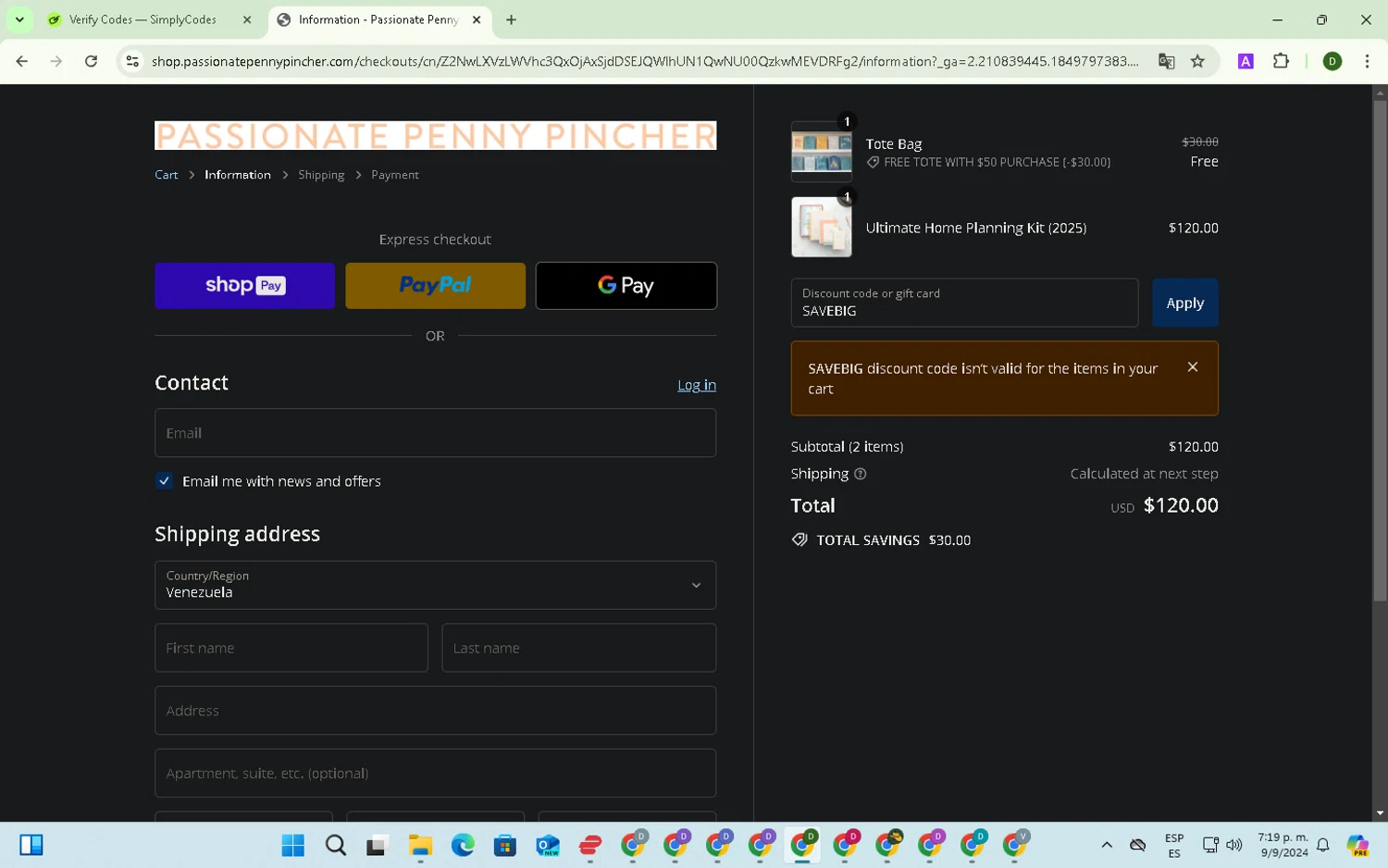Click the TOTAL SAVINGS $30.00 text
The height and width of the screenshot is (868, 1388).
tap(893, 540)
